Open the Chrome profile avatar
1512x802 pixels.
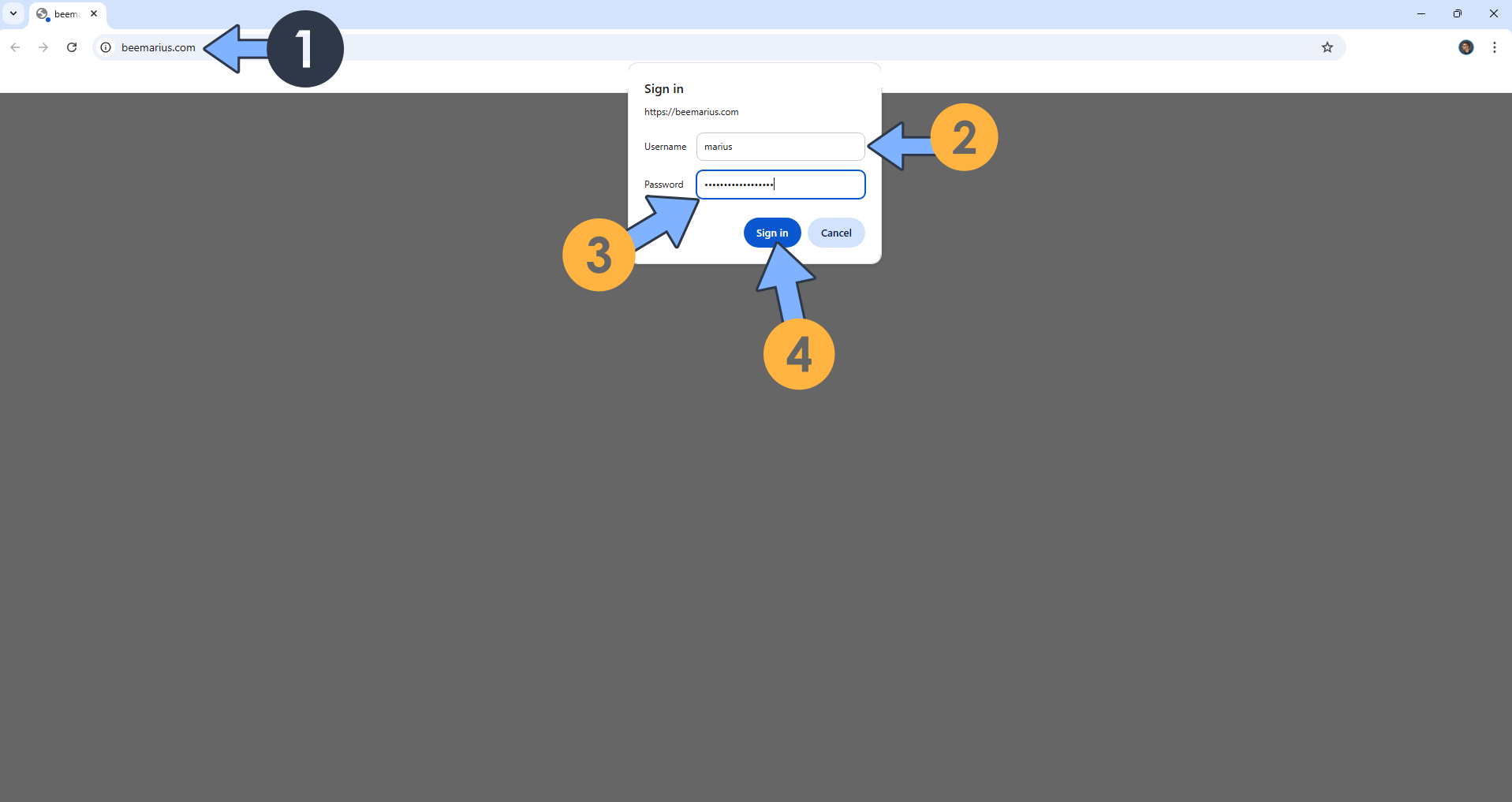coord(1465,47)
